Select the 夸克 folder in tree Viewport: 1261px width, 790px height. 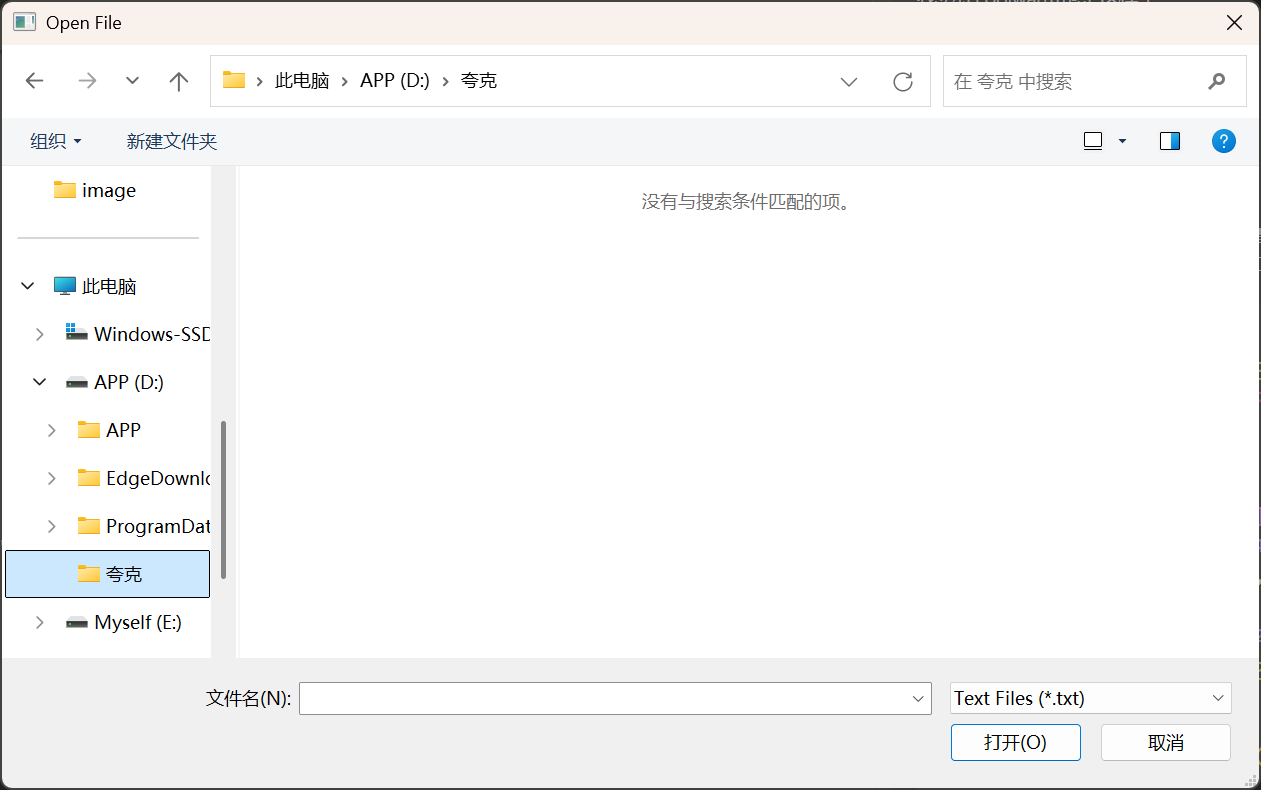click(x=108, y=574)
